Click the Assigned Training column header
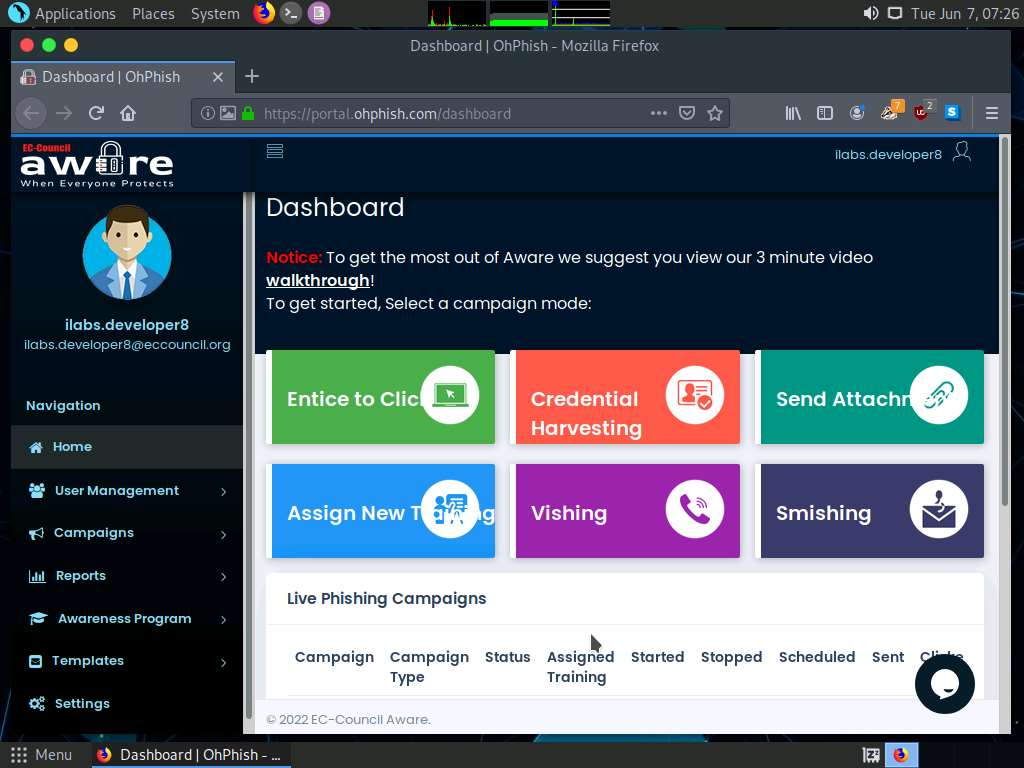The image size is (1024, 768). pyautogui.click(x=580, y=667)
